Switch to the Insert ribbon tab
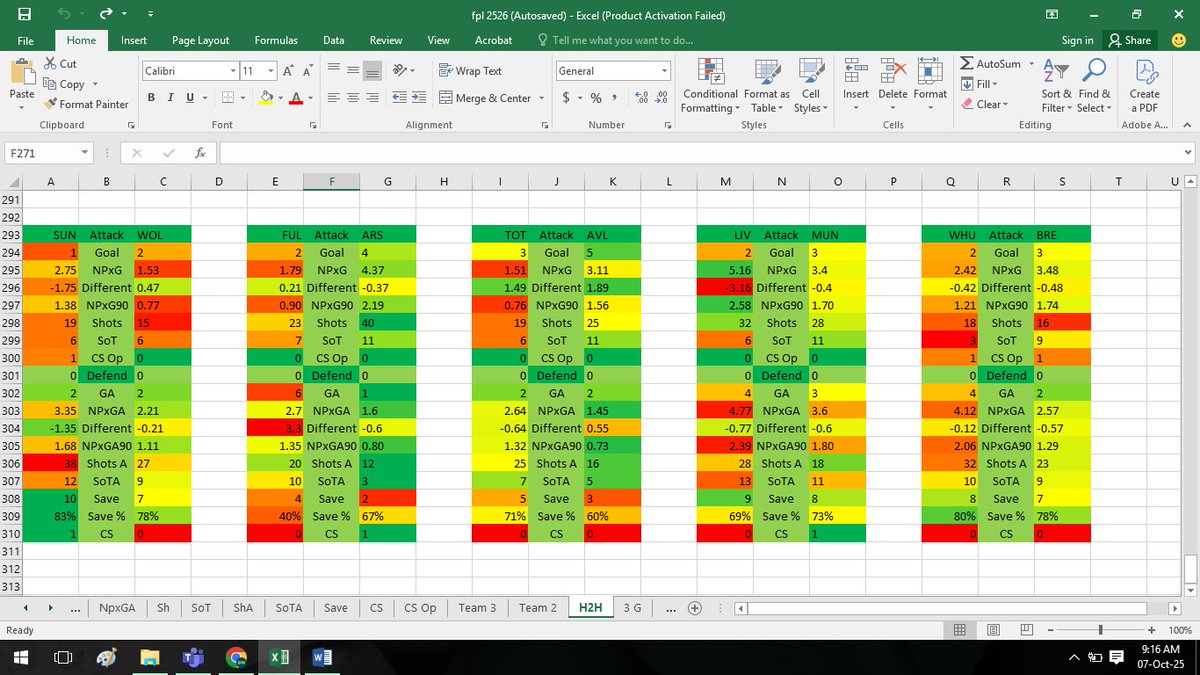The width and height of the screenshot is (1200, 675). [134, 40]
